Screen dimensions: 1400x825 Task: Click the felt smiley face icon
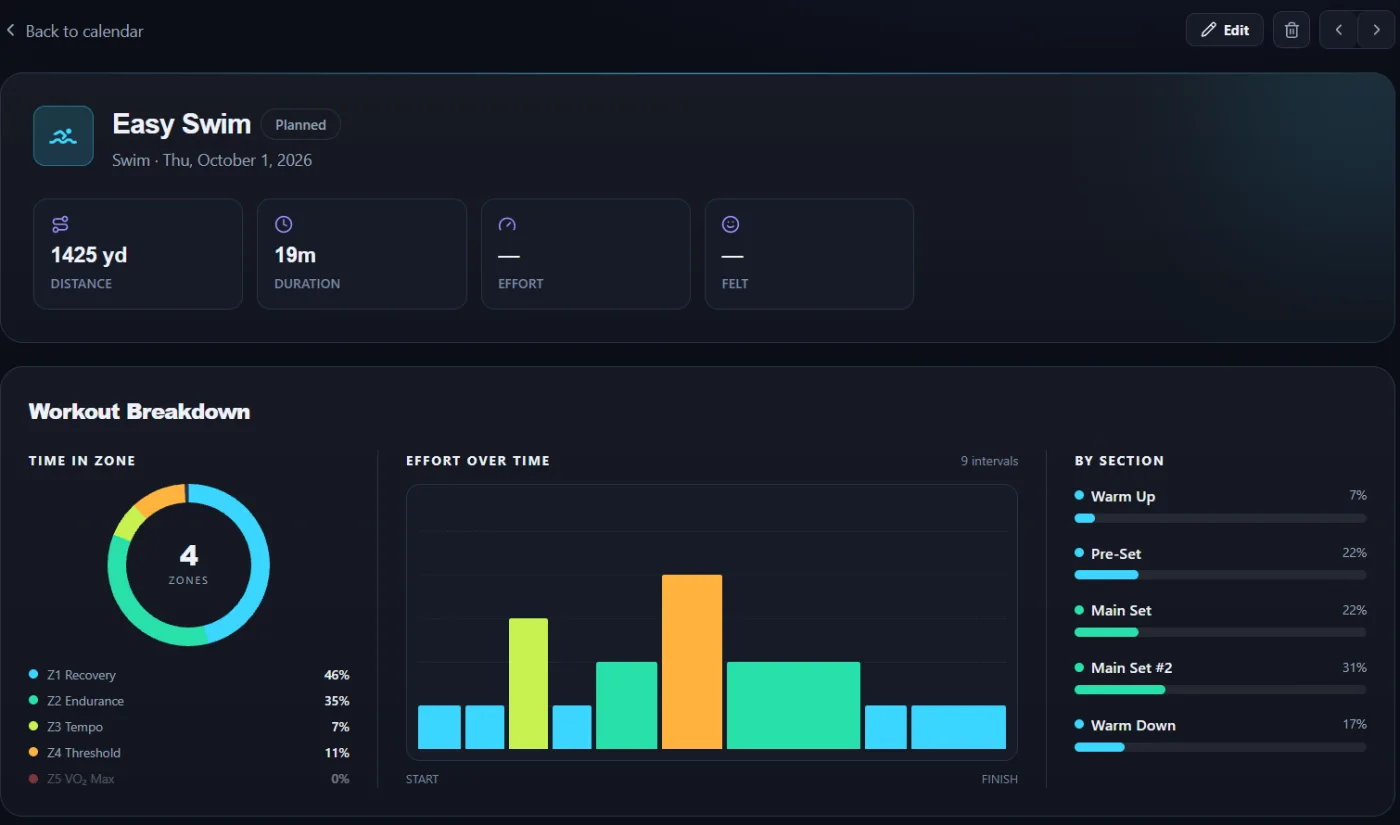[x=731, y=224]
